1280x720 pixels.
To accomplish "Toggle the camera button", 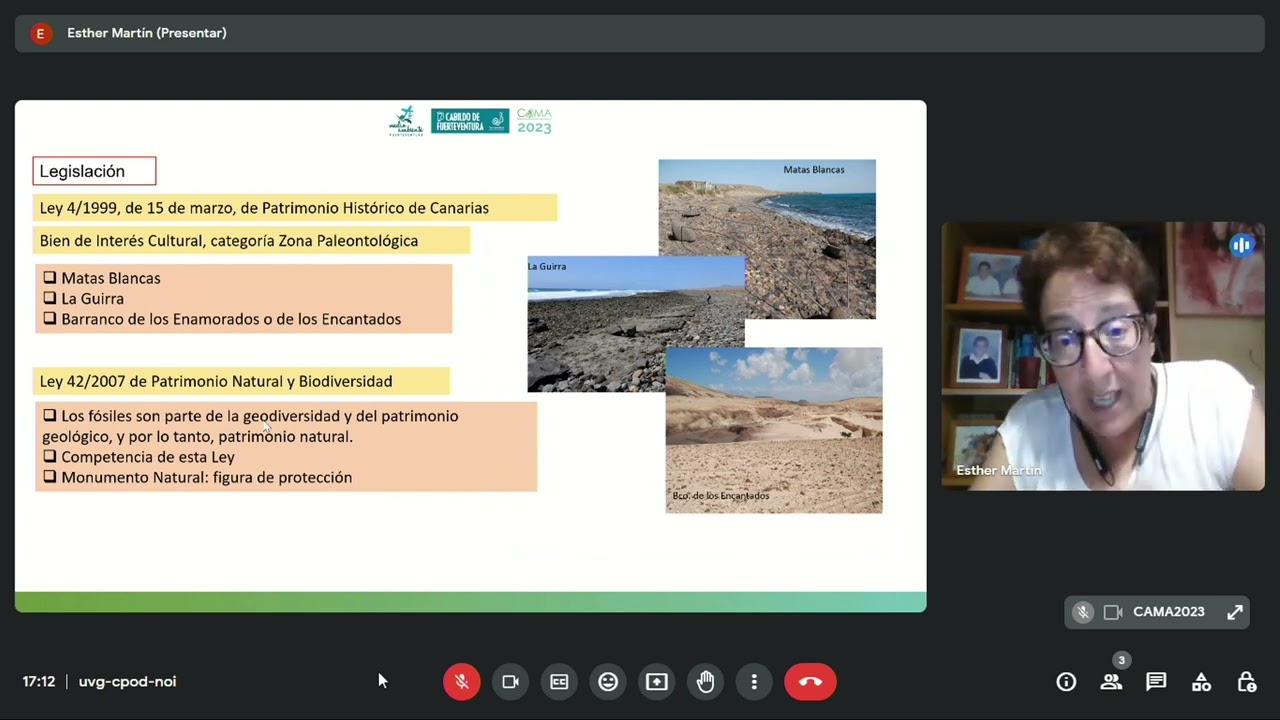I will pos(510,682).
